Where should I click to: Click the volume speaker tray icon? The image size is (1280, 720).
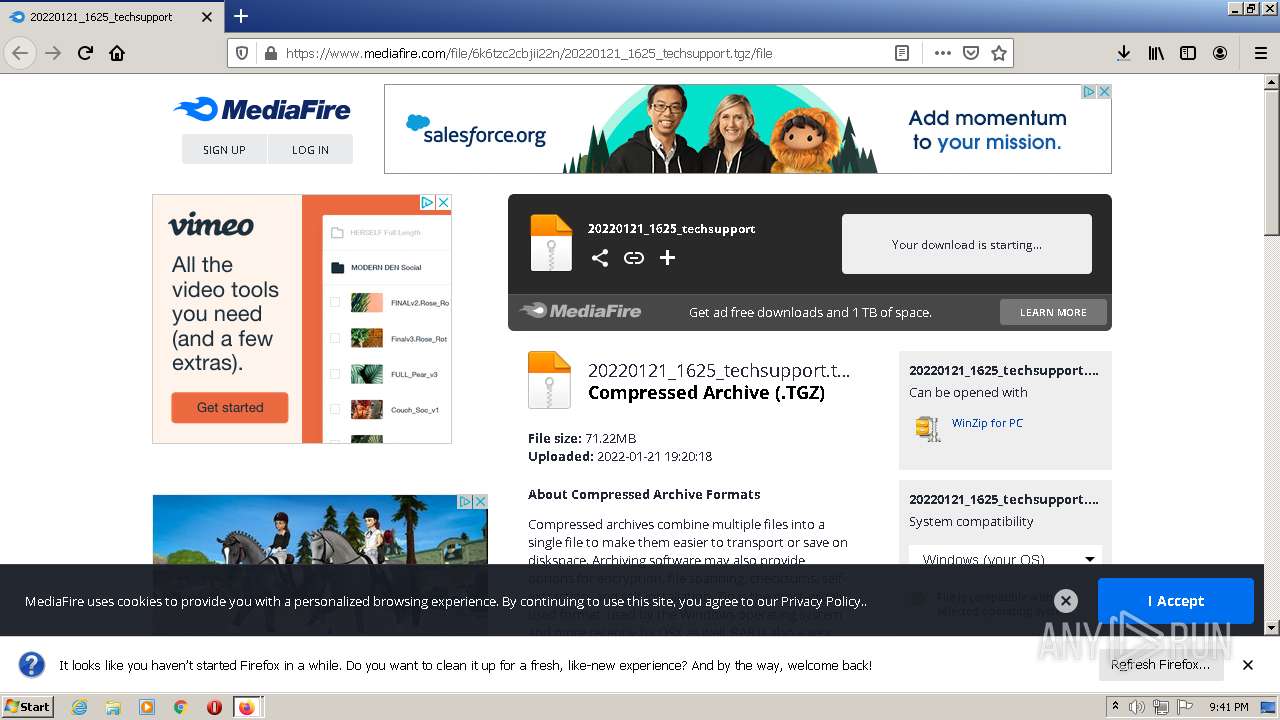[x=1137, y=707]
